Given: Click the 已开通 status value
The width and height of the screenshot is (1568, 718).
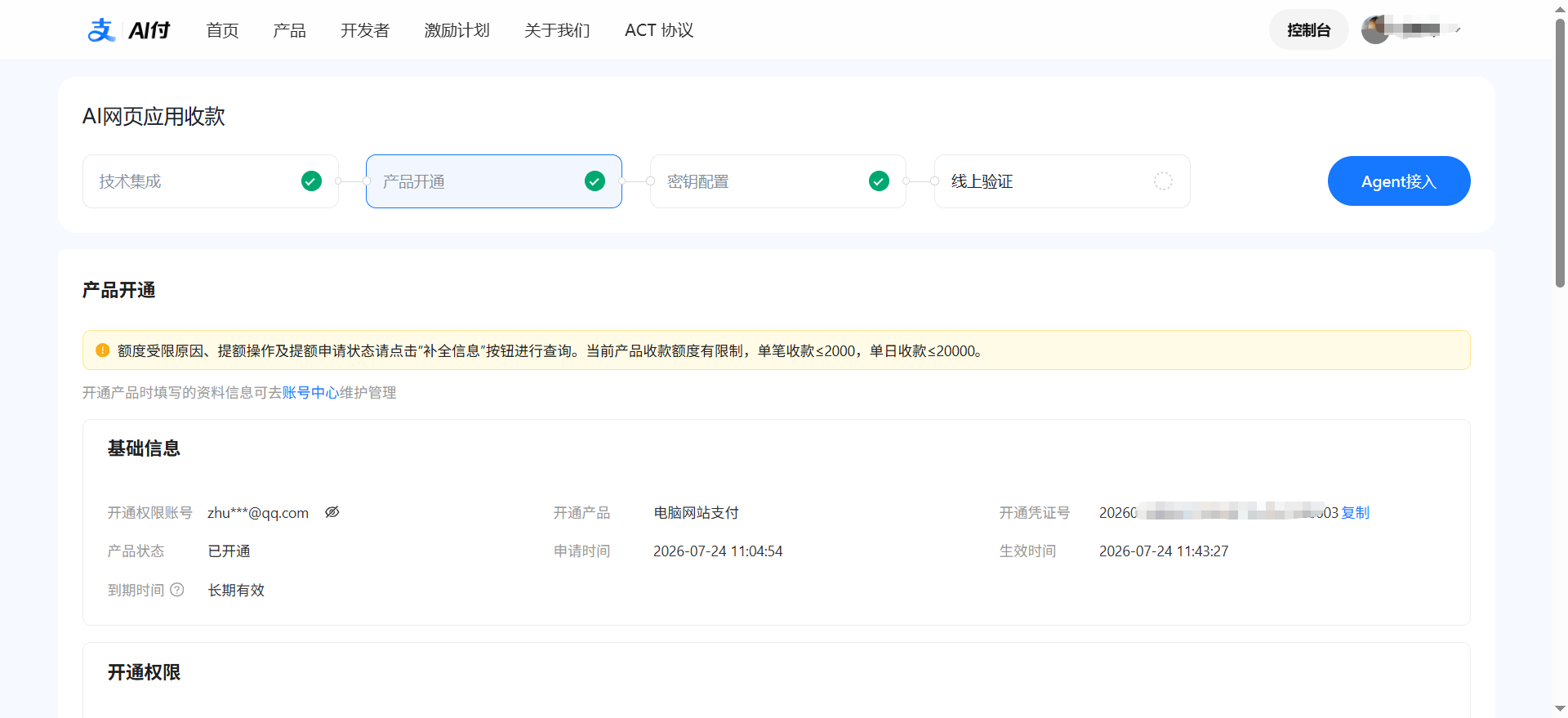Looking at the screenshot, I should pos(229,551).
